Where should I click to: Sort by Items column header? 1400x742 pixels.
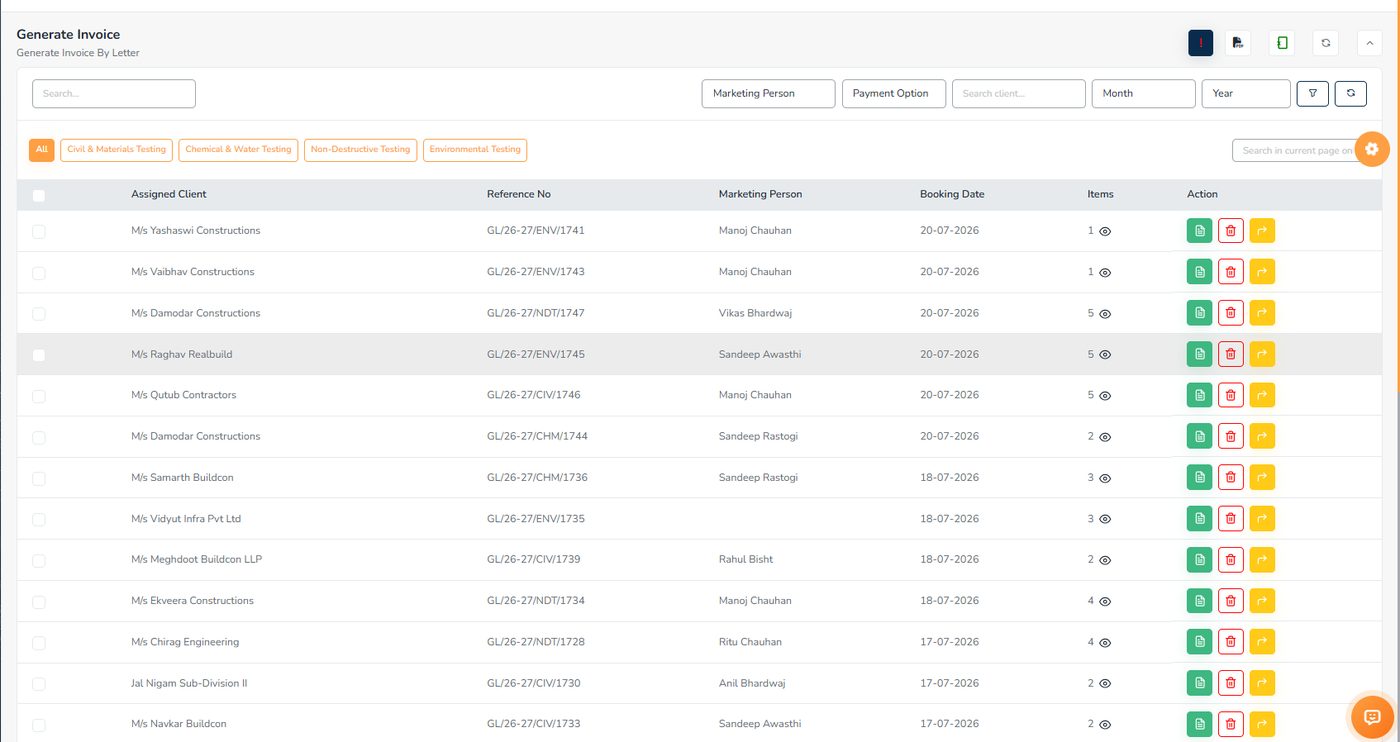[1100, 194]
